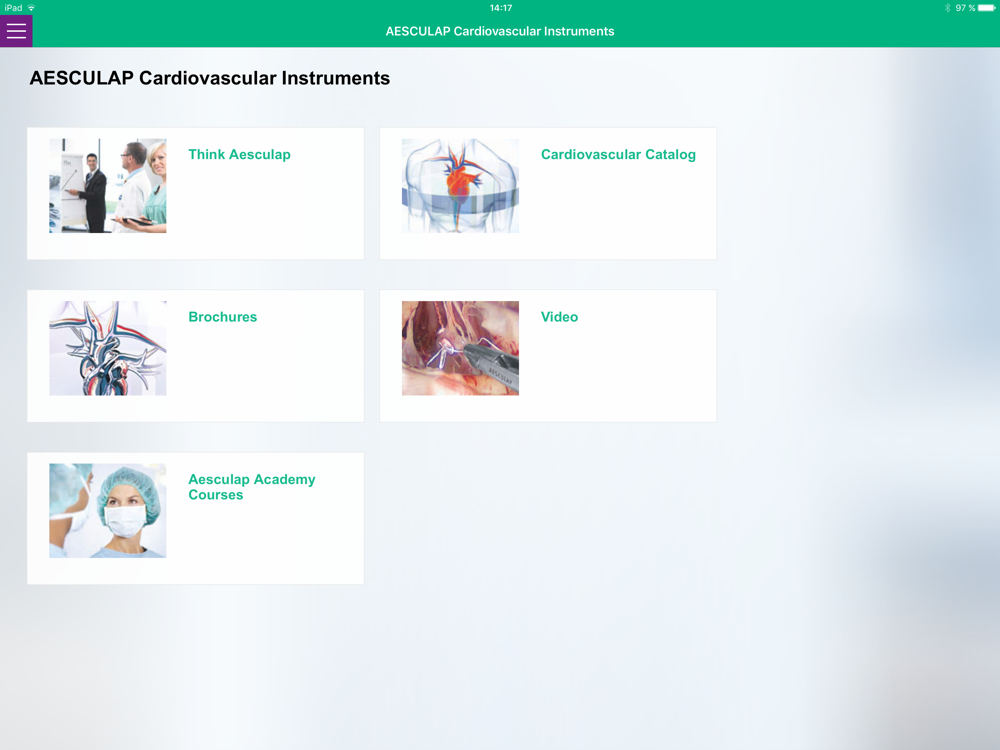Tap the iPad label in status bar
The height and width of the screenshot is (750, 1000).
pos(13,8)
